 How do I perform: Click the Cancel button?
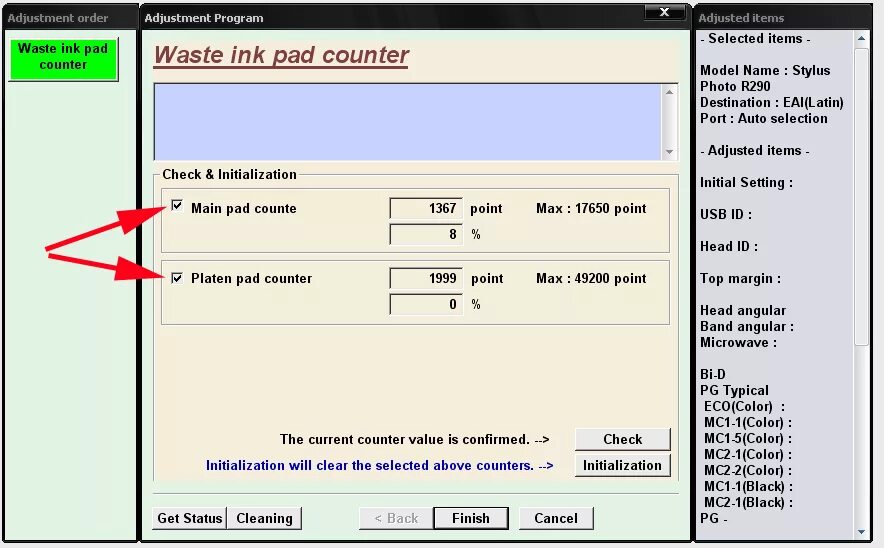556,518
